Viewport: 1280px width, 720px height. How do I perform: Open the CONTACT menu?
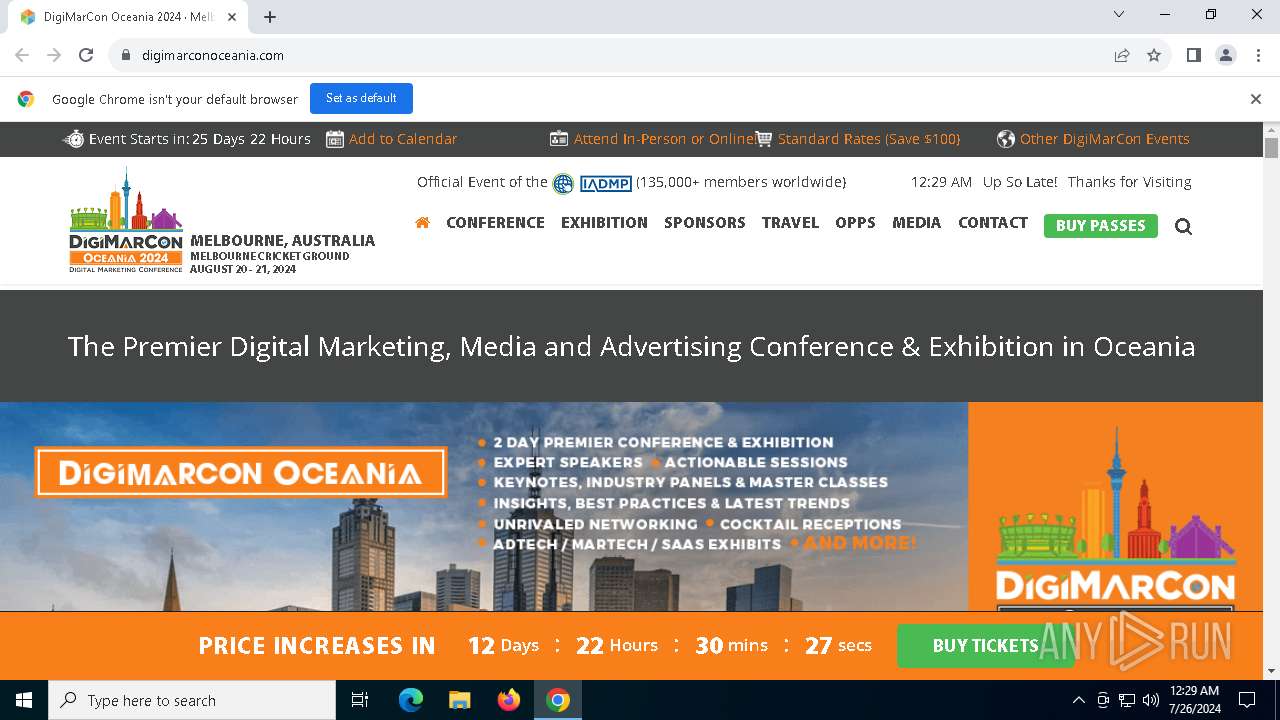click(993, 223)
